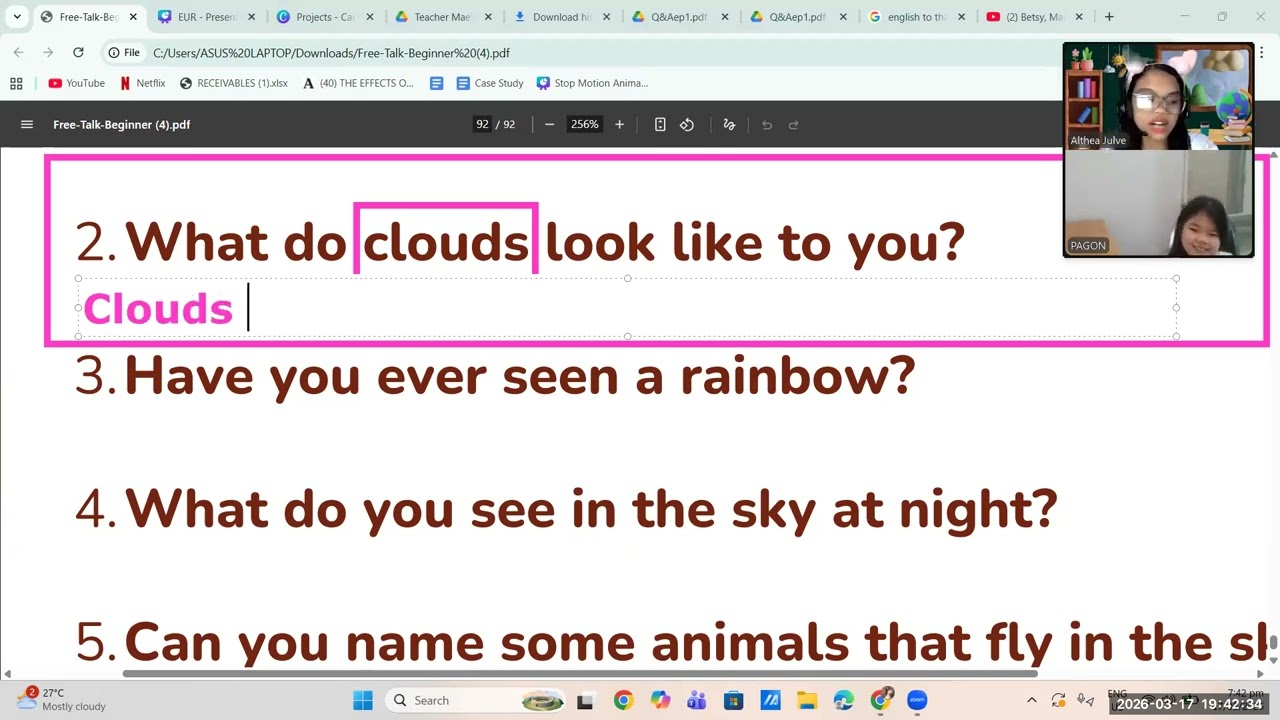Click the horizontal scrollbar of the PDF
Viewport: 1280px width, 720px height.
580,674
